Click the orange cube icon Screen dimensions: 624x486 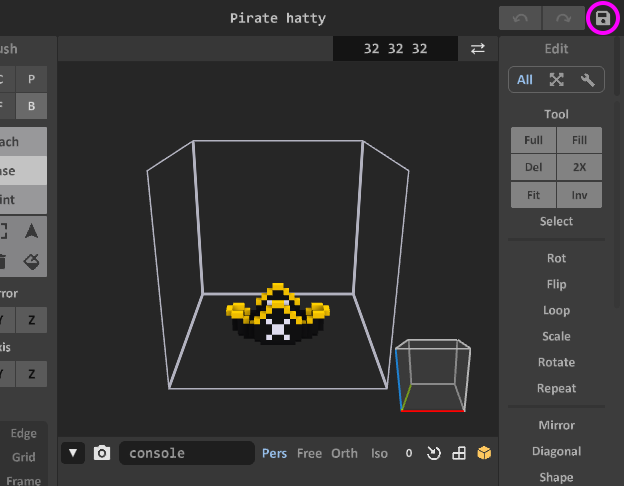pyautogui.click(x=484, y=453)
